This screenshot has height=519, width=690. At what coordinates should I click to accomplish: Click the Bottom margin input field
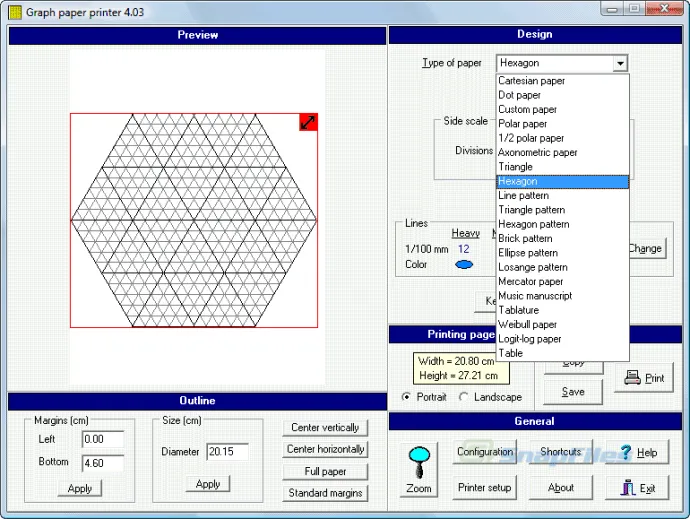tap(103, 464)
